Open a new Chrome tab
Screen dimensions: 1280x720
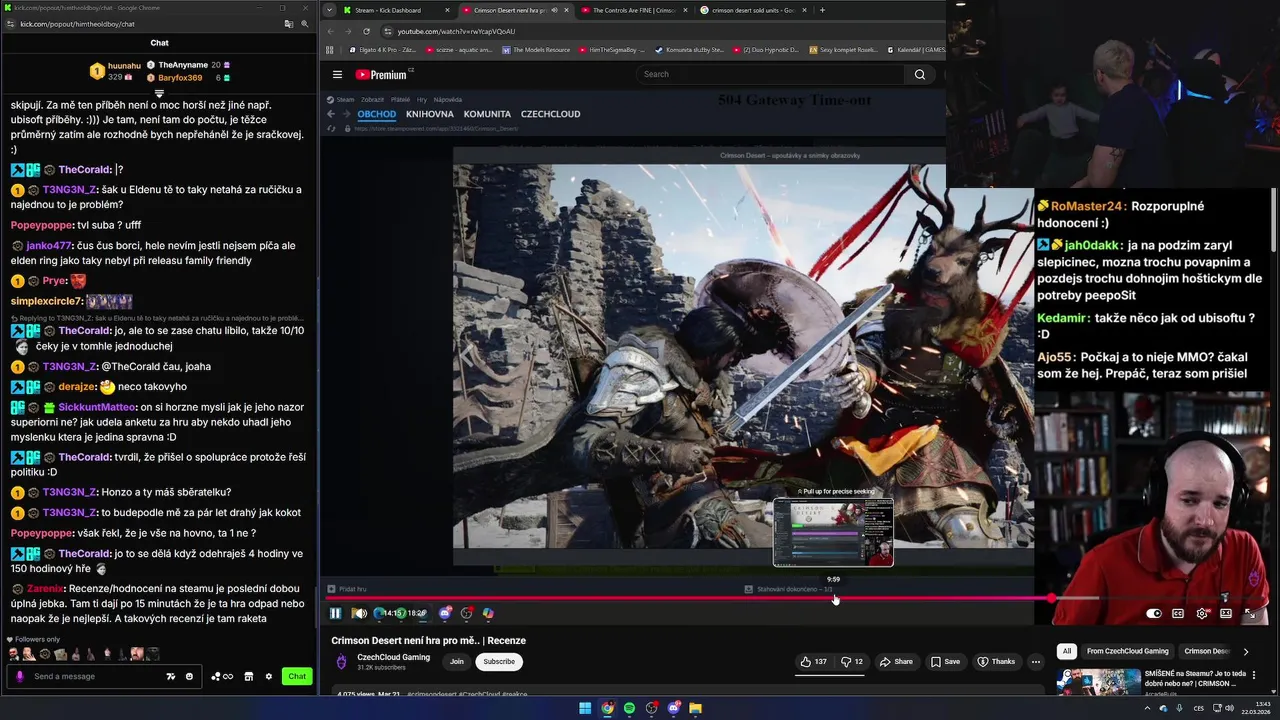pos(822,10)
